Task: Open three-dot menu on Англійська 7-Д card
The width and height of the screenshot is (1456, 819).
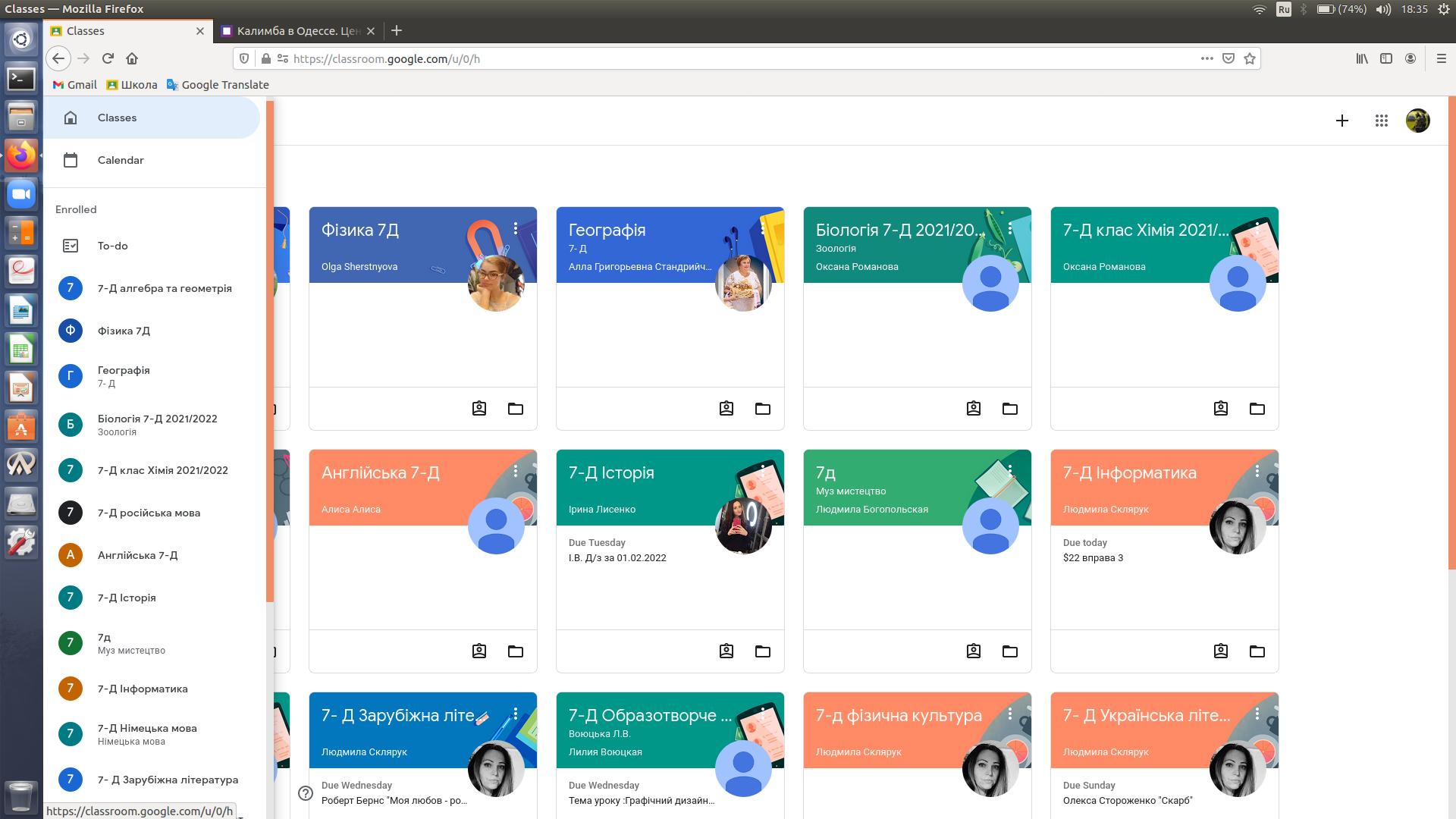Action: 516,471
